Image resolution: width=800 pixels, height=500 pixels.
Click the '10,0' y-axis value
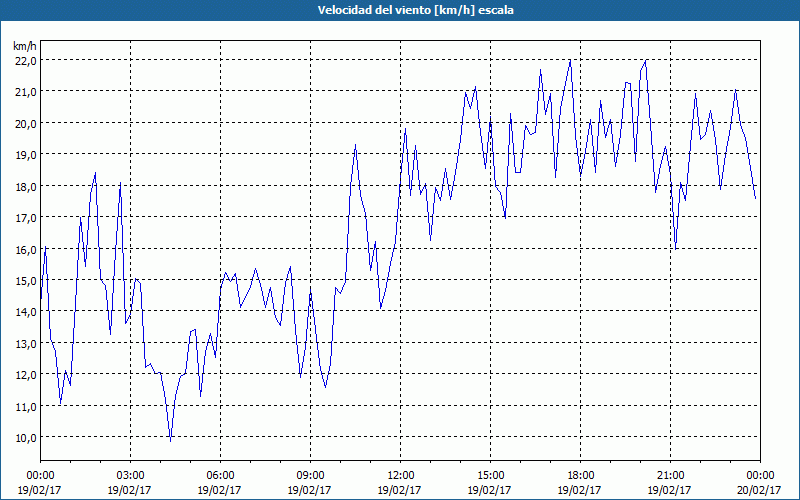point(25,437)
